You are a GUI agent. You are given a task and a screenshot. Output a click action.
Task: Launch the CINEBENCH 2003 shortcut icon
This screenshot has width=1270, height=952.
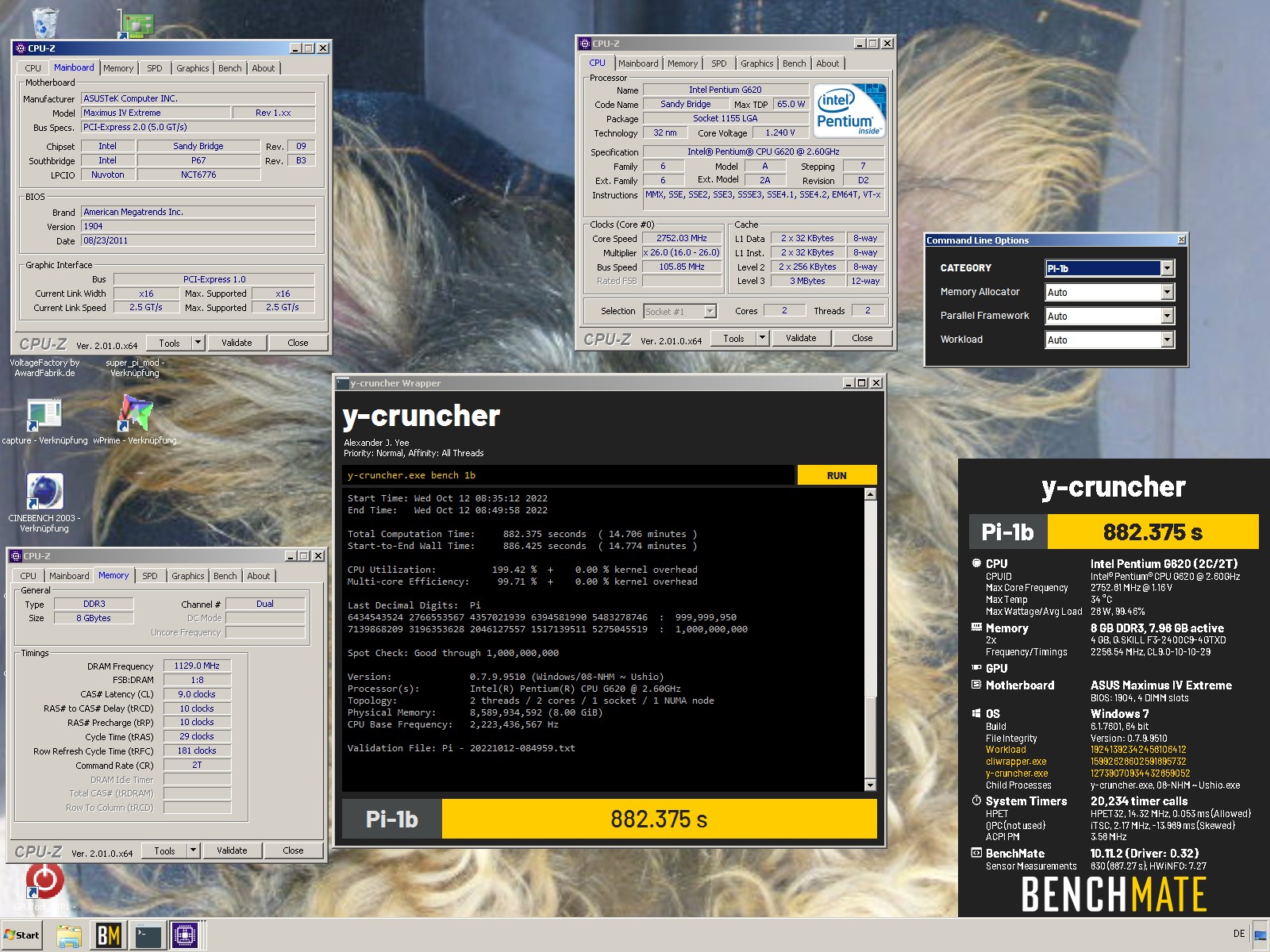click(44, 491)
